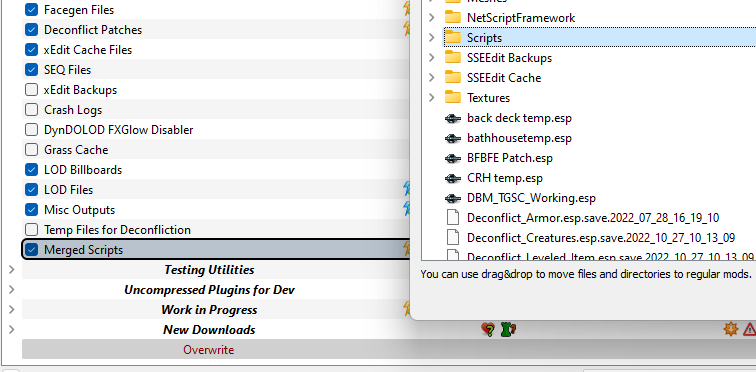Expand the SSEEdit Cache folder
This screenshot has width=756, height=372.
(432, 78)
